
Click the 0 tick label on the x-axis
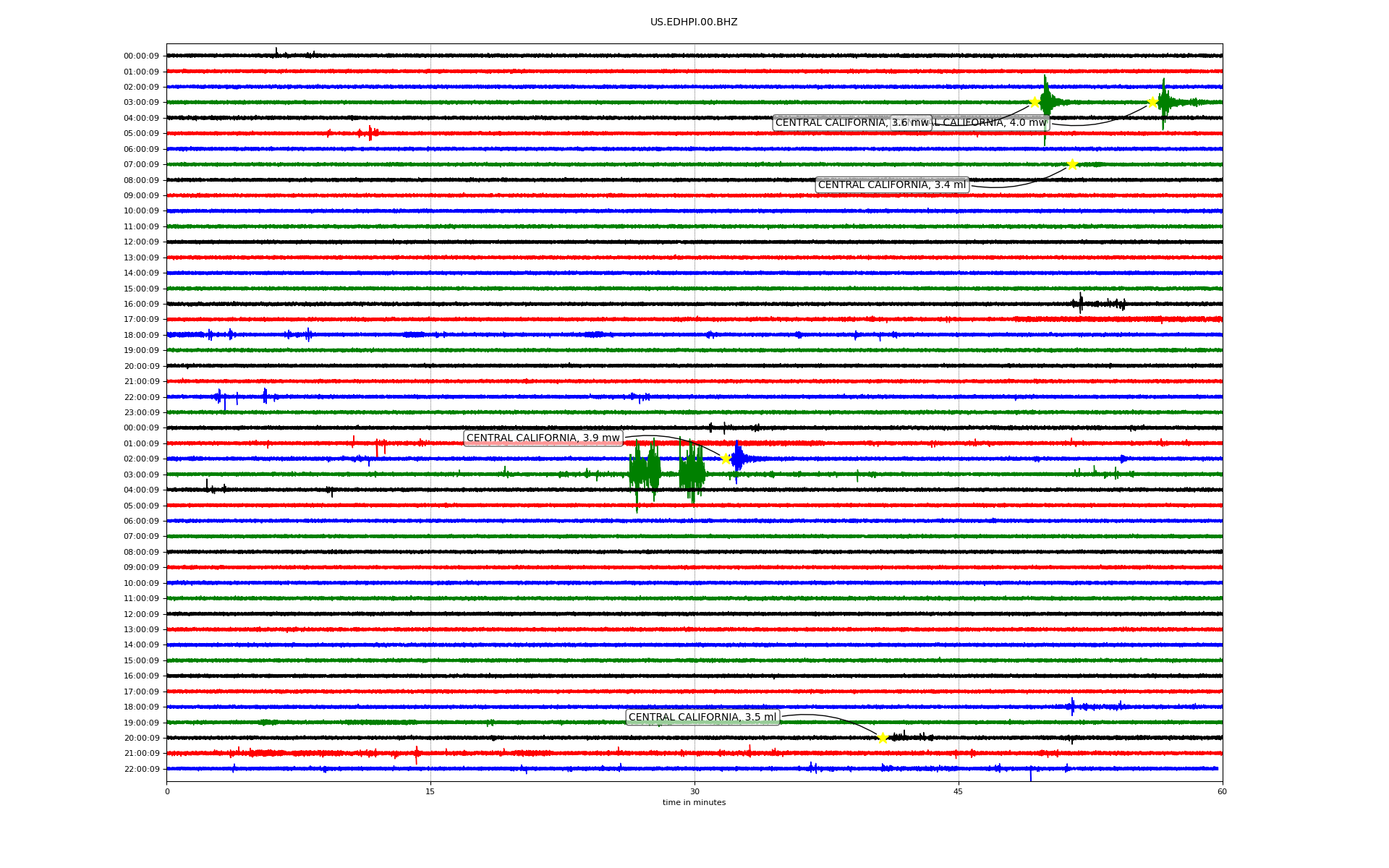[x=167, y=791]
